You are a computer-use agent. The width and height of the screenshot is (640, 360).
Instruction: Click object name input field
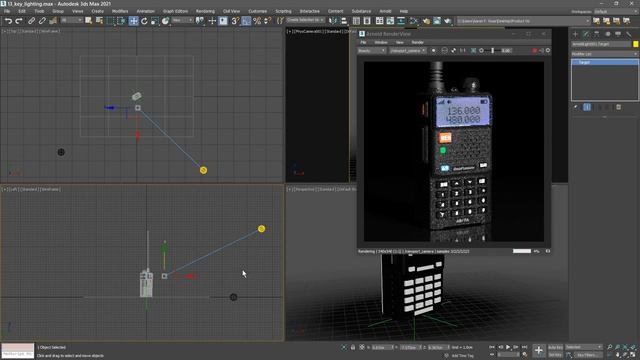click(601, 44)
